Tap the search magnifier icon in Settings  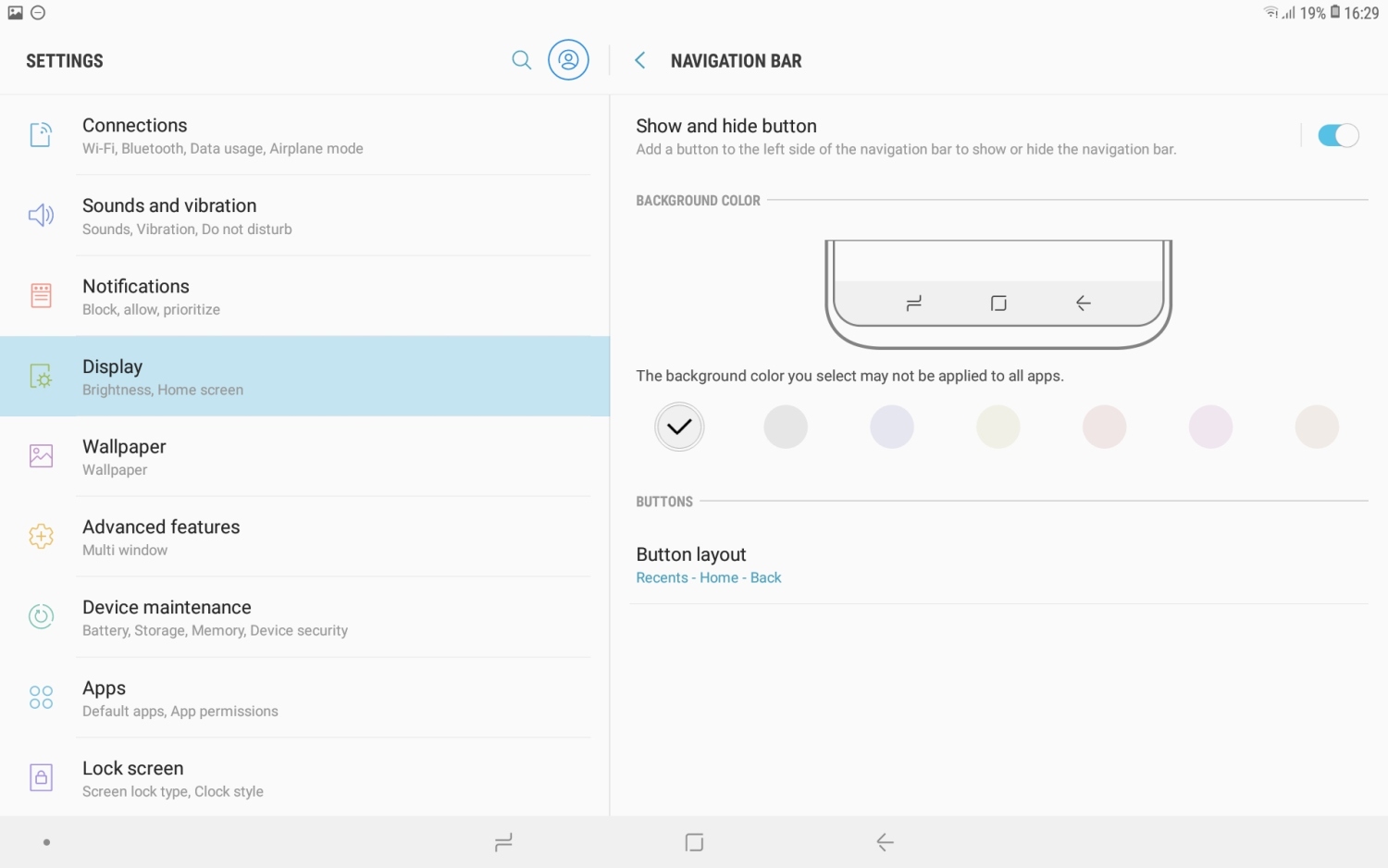coord(522,60)
